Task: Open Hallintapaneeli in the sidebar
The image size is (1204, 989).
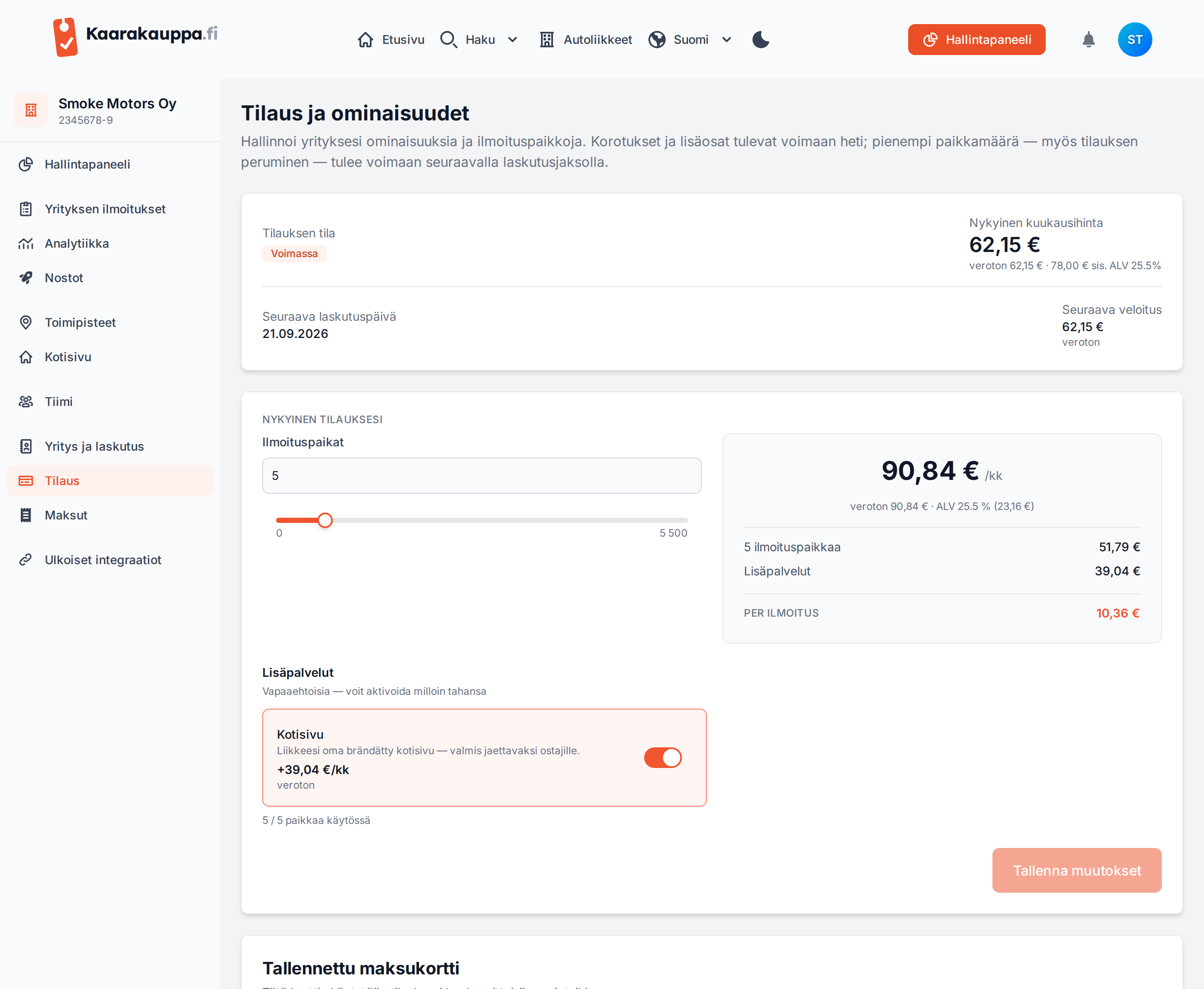Action: [110, 165]
